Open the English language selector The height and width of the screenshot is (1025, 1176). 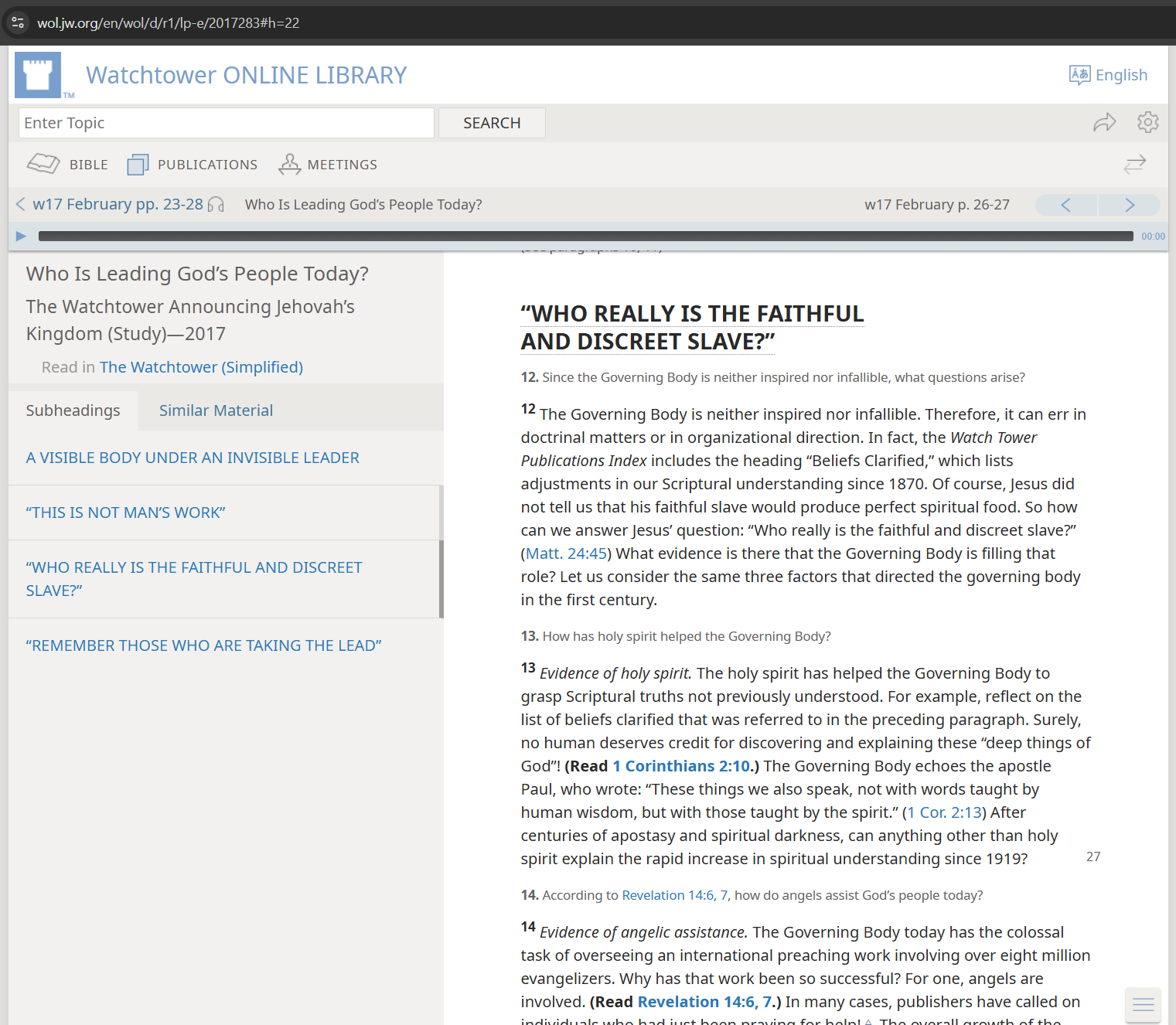1108,75
